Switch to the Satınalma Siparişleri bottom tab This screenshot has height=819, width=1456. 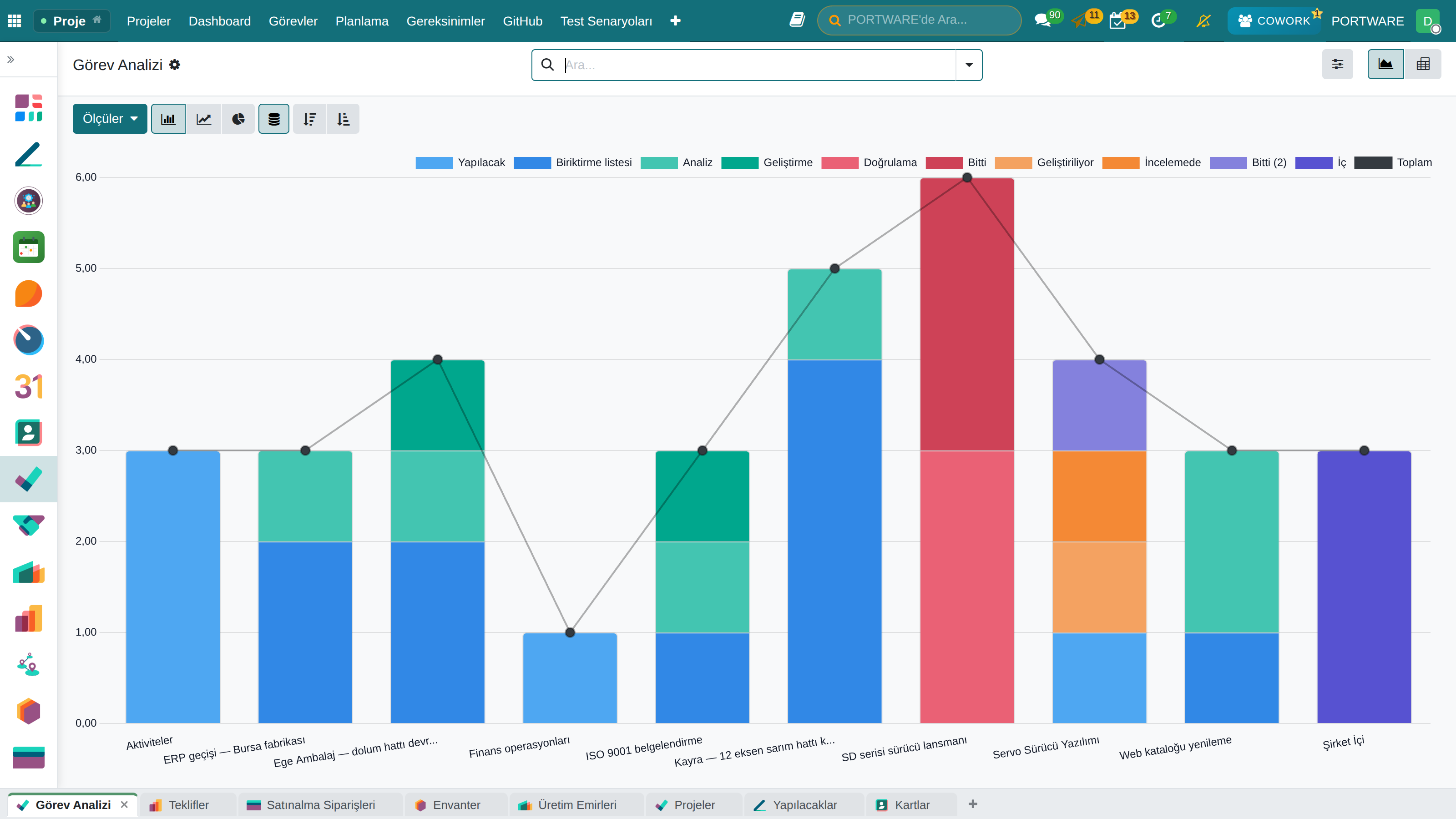(320, 805)
